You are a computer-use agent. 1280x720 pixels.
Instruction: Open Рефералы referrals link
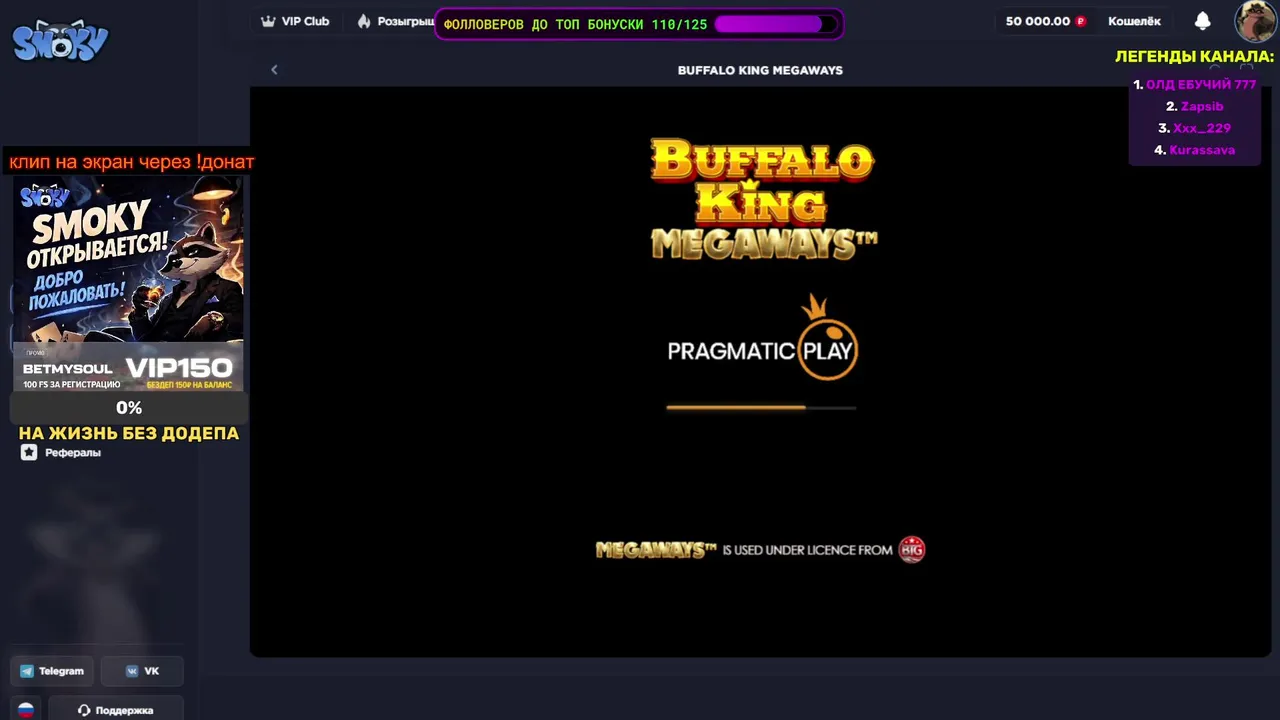click(x=73, y=452)
